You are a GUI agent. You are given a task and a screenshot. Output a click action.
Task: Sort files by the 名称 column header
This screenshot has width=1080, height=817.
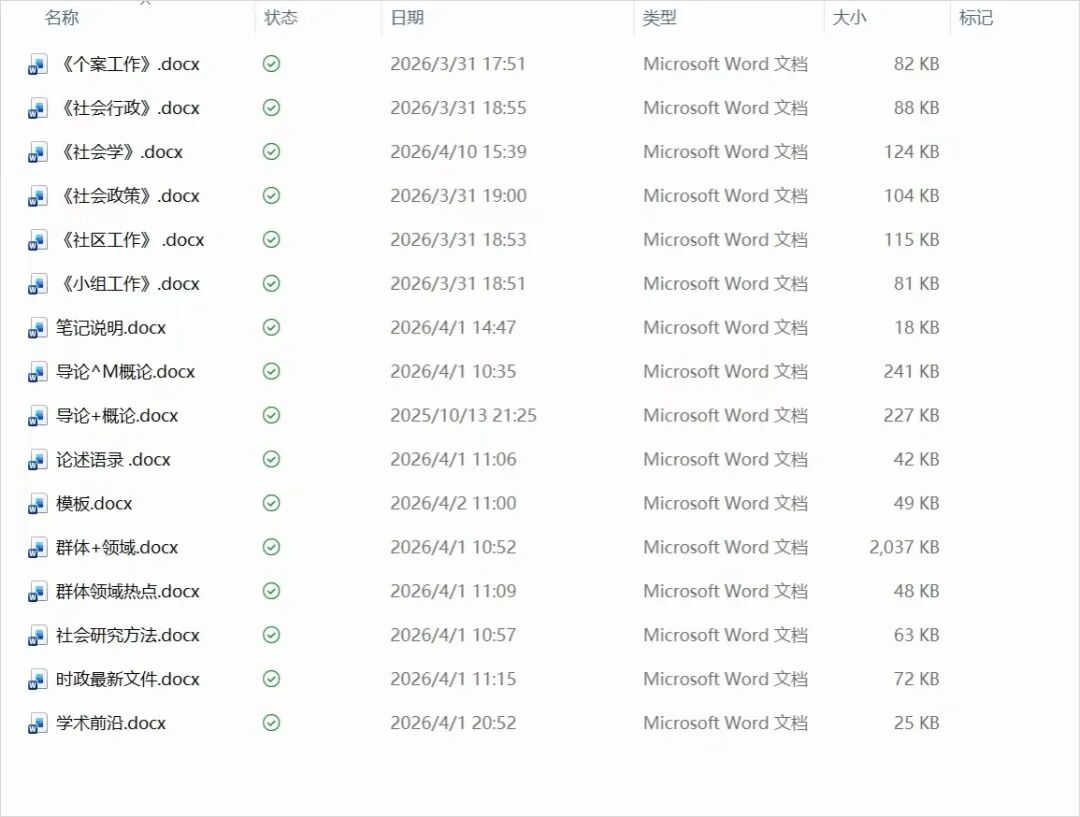[x=62, y=18]
